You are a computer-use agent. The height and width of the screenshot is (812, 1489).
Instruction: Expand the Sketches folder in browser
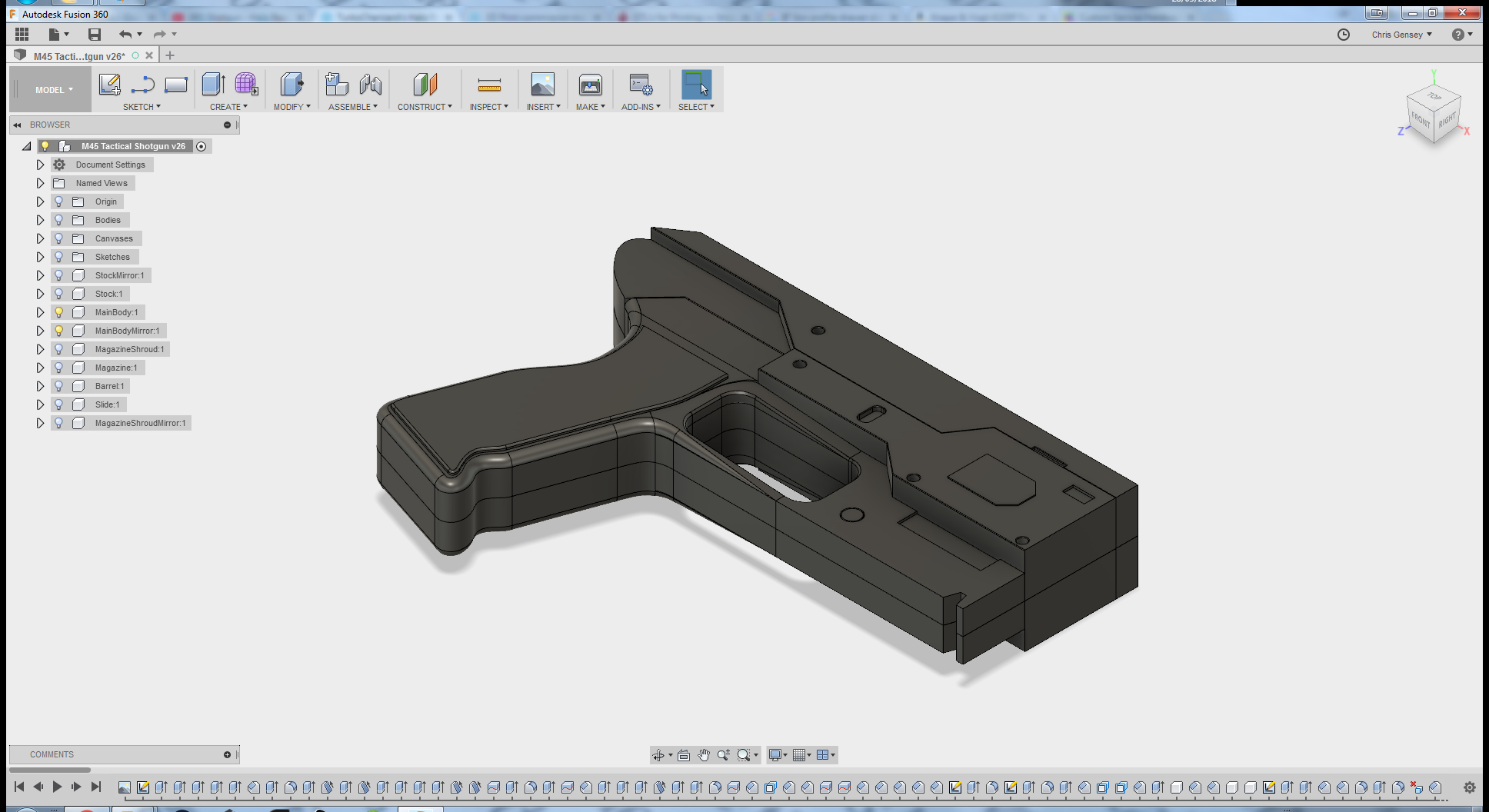pos(40,257)
